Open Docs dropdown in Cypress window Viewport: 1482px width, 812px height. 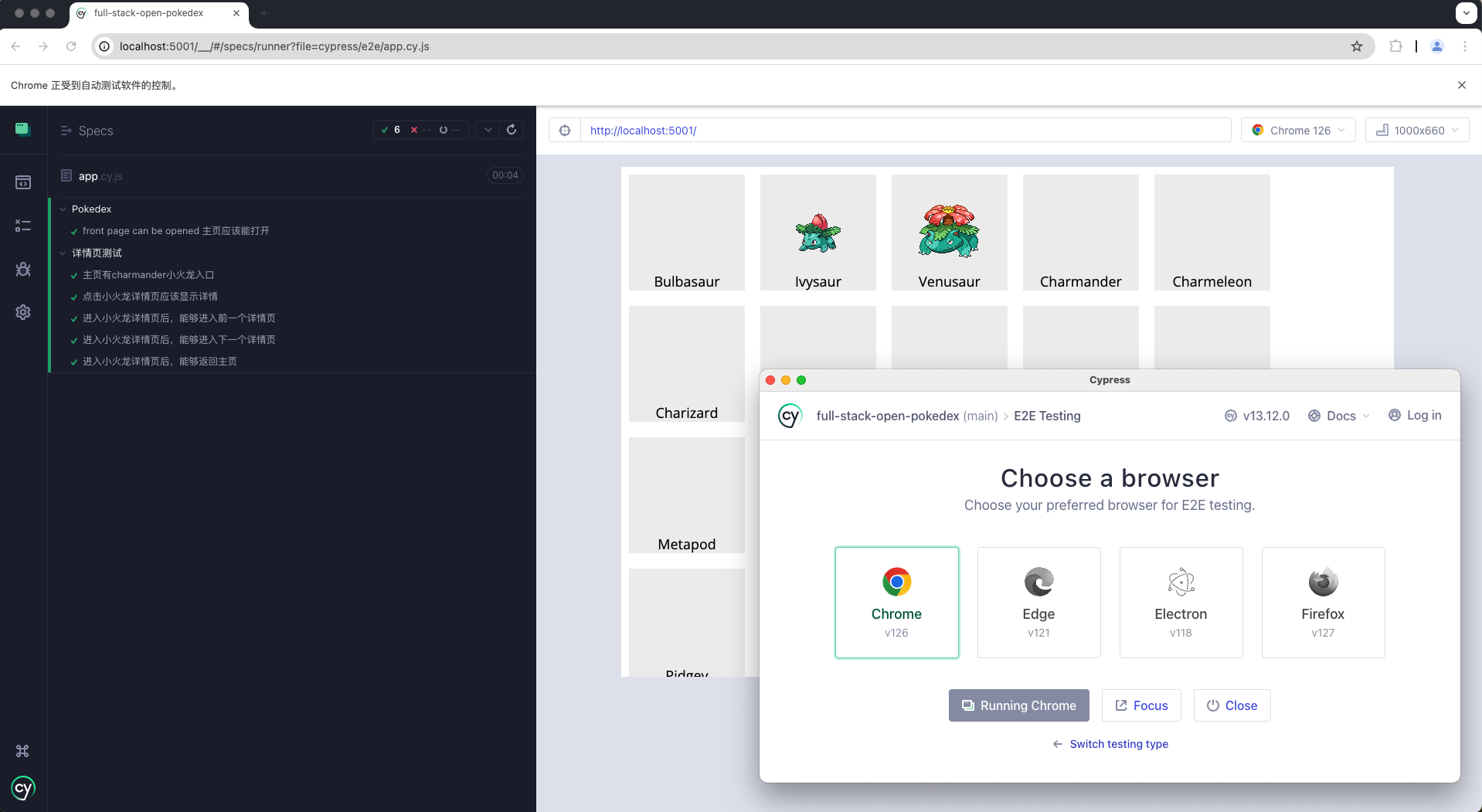pos(1339,416)
